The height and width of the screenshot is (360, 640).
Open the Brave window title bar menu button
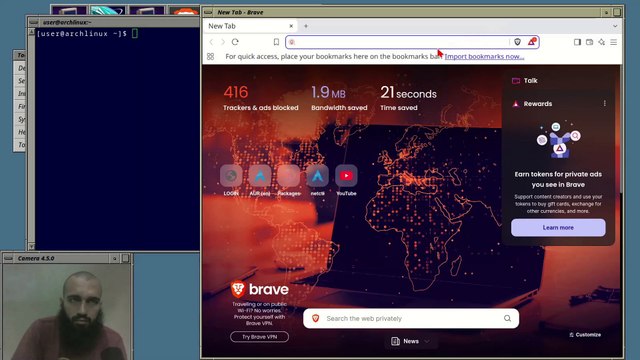[208, 12]
